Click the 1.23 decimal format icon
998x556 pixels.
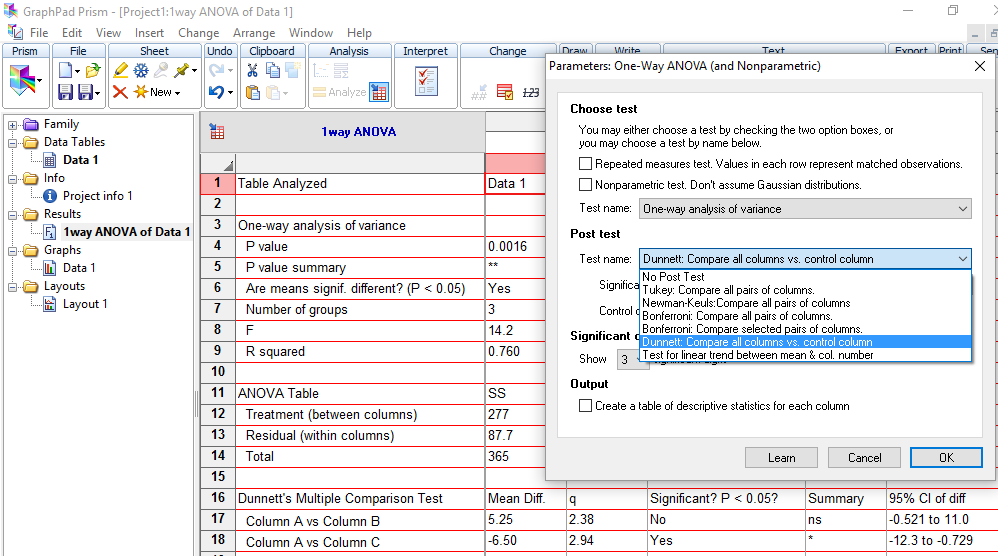[531, 93]
